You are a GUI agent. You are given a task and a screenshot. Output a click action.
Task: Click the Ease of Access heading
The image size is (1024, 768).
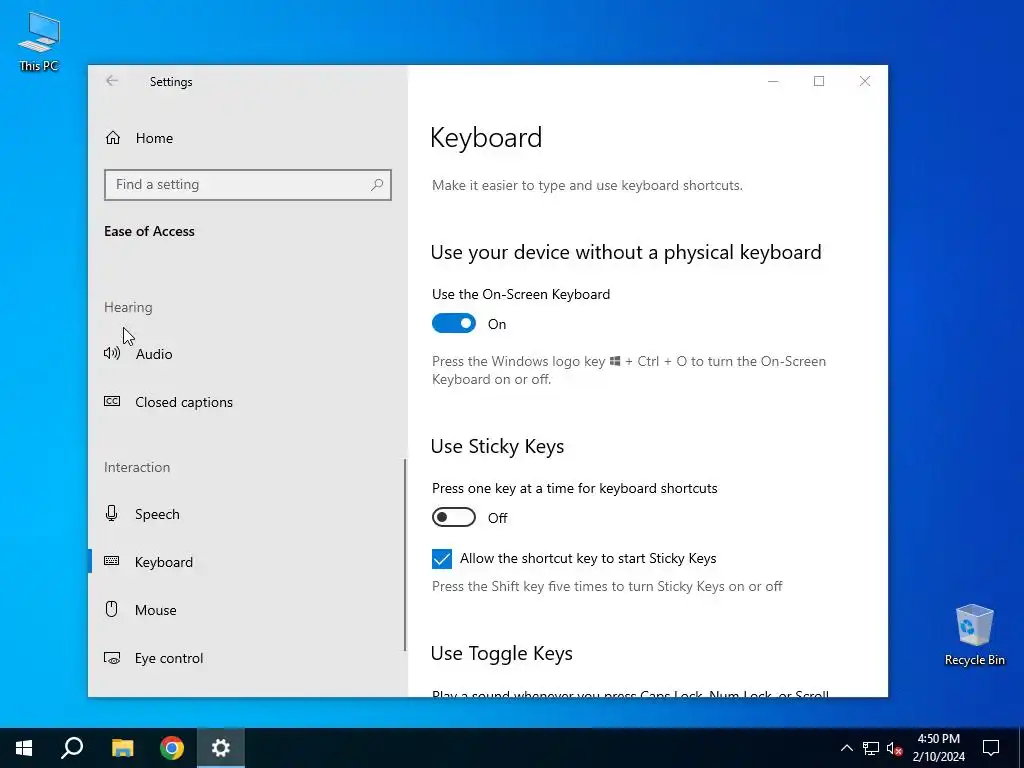[149, 231]
